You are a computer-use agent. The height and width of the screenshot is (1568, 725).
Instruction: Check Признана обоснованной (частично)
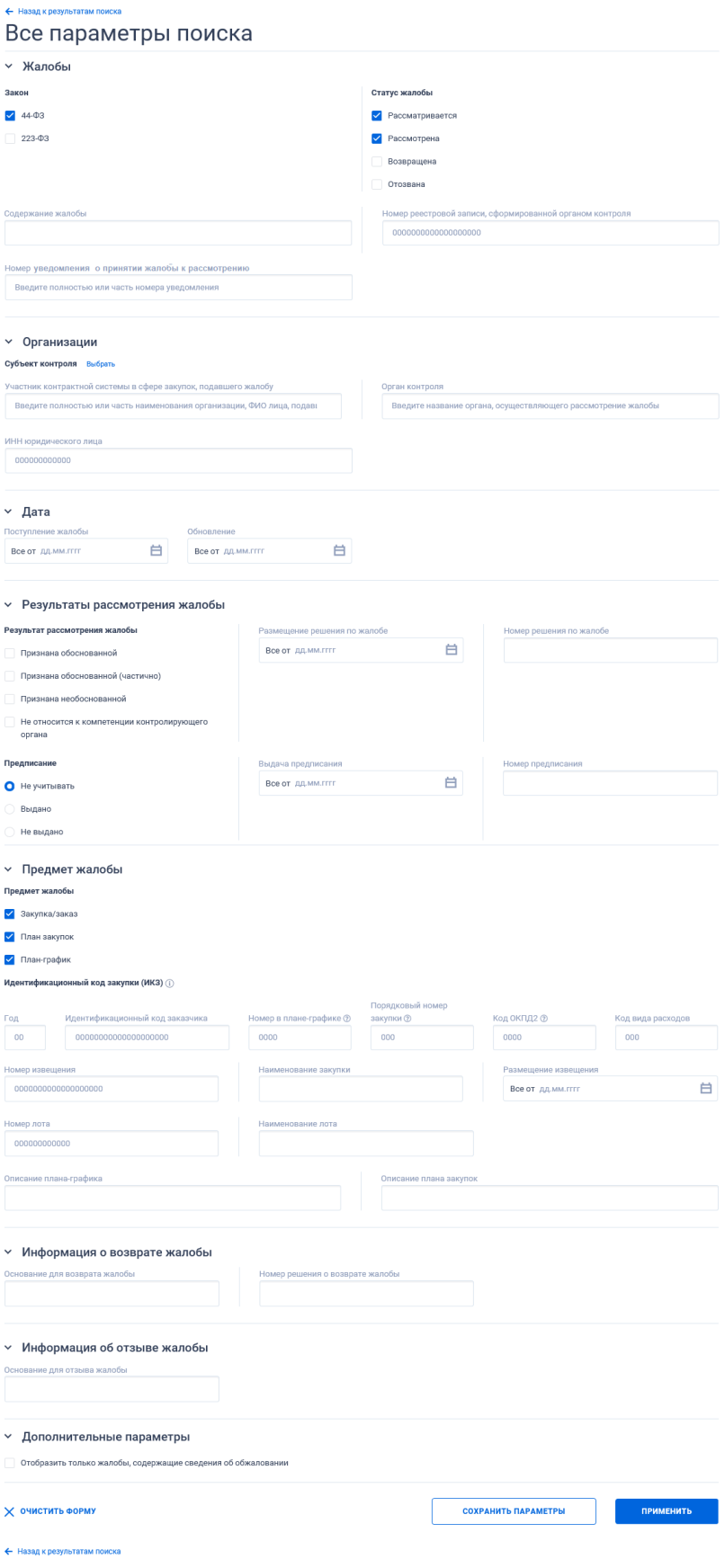[10, 676]
